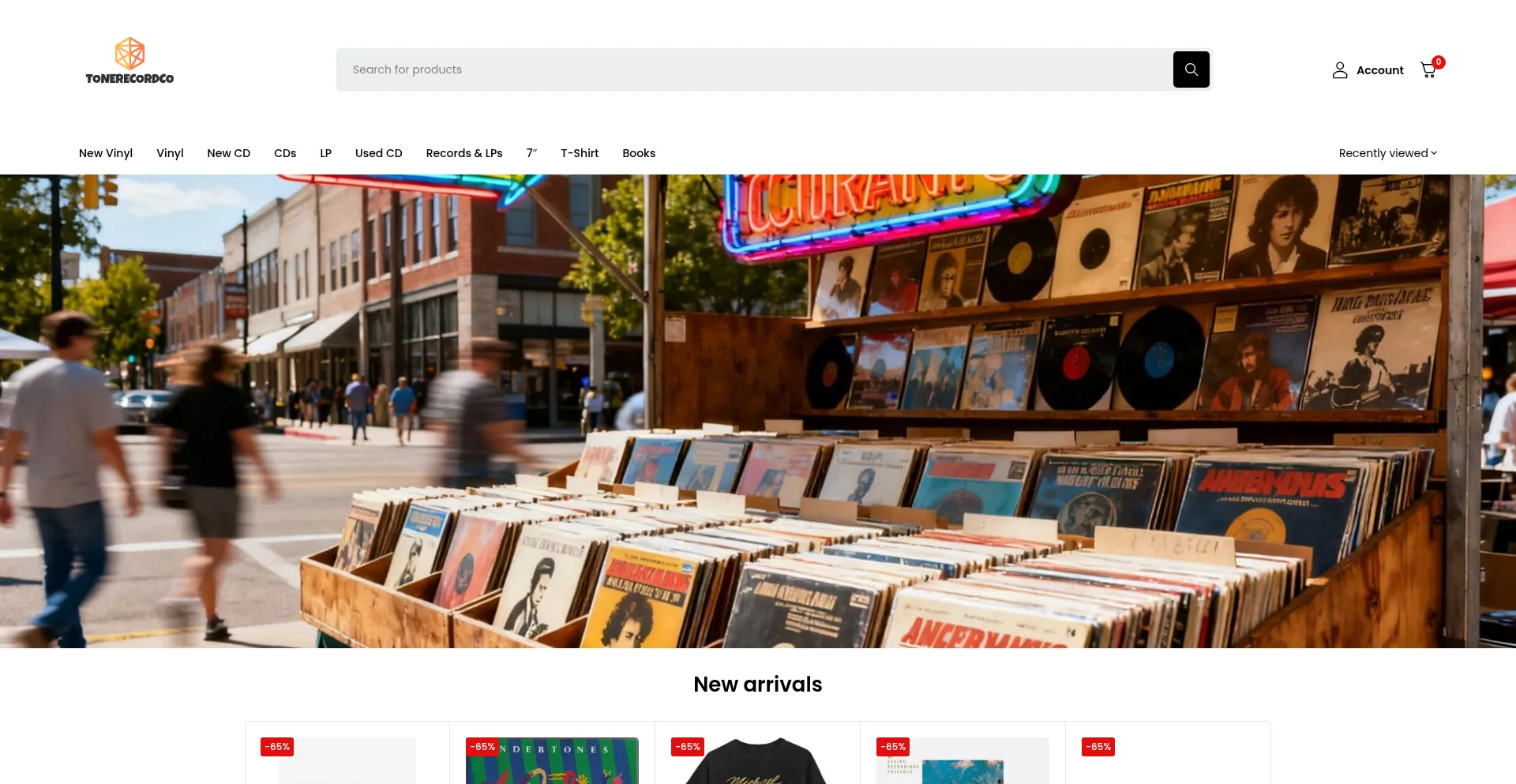This screenshot has height=784, width=1516.
Task: View the Records & LPs category
Action: click(463, 153)
